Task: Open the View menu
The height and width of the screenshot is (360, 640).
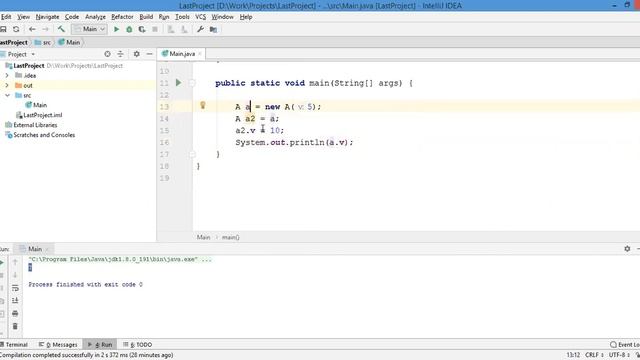Action: (x=23, y=17)
